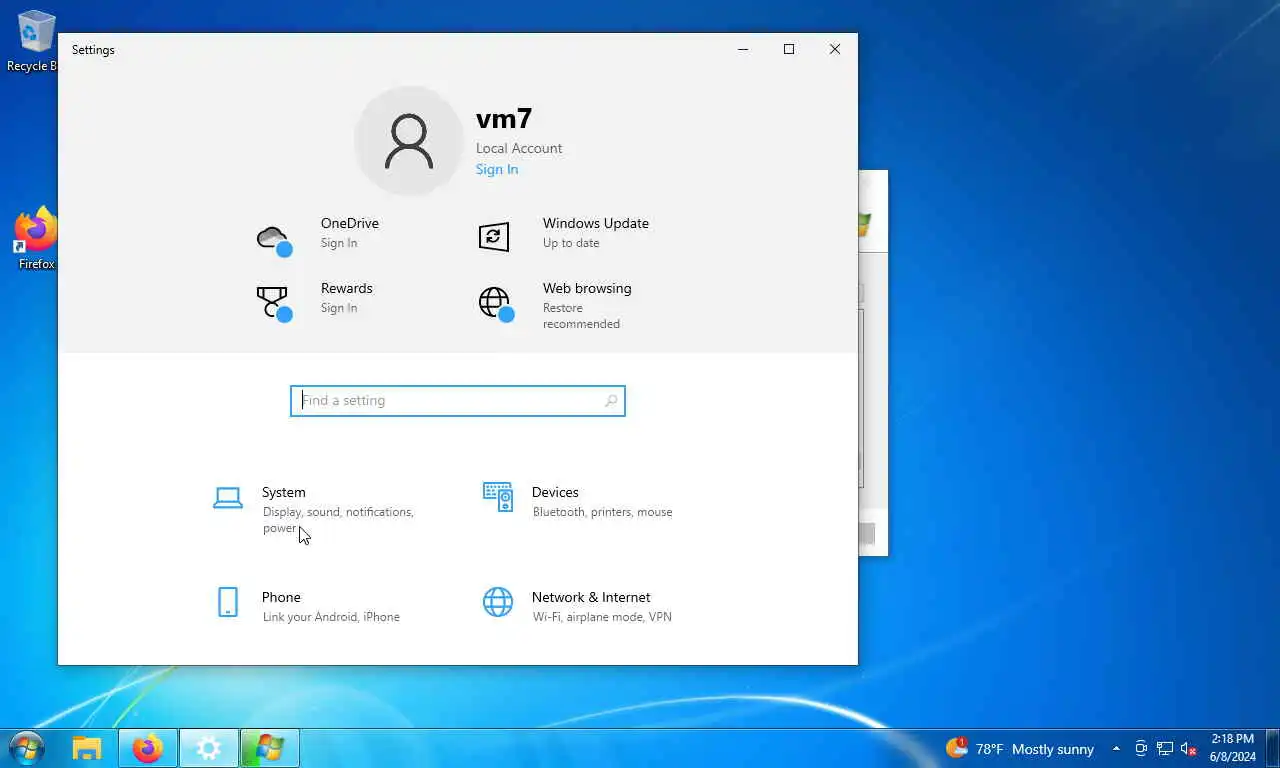Click the Settings gear taskbar button

pos(209,748)
